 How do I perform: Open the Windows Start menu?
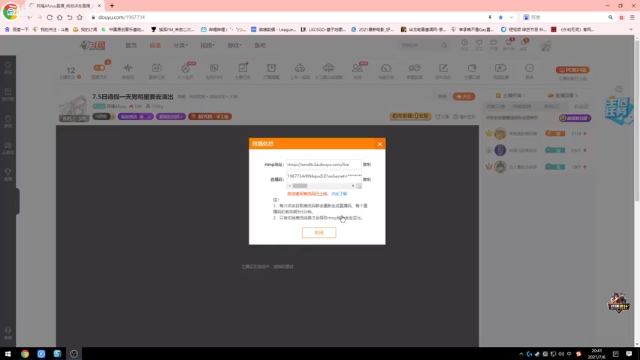pyautogui.click(x=8, y=353)
